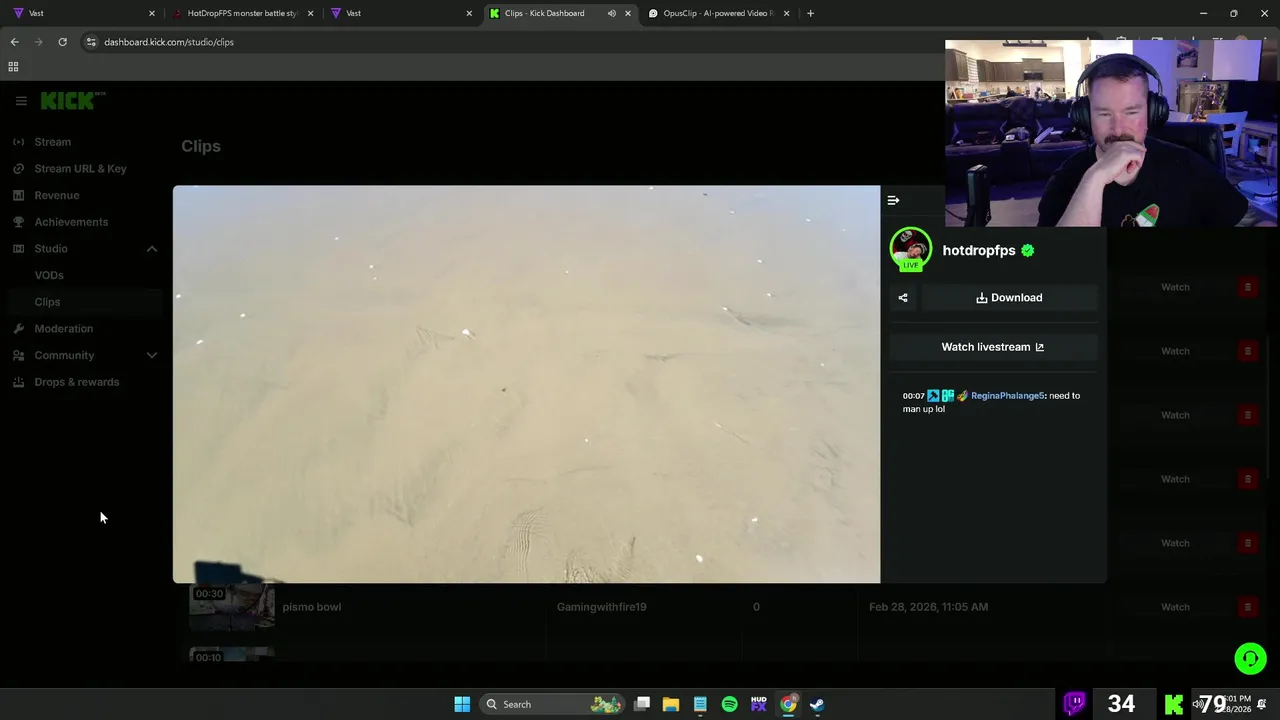Click the taskbar volume icon
This screenshot has height=720, width=1280.
click(x=1197, y=704)
